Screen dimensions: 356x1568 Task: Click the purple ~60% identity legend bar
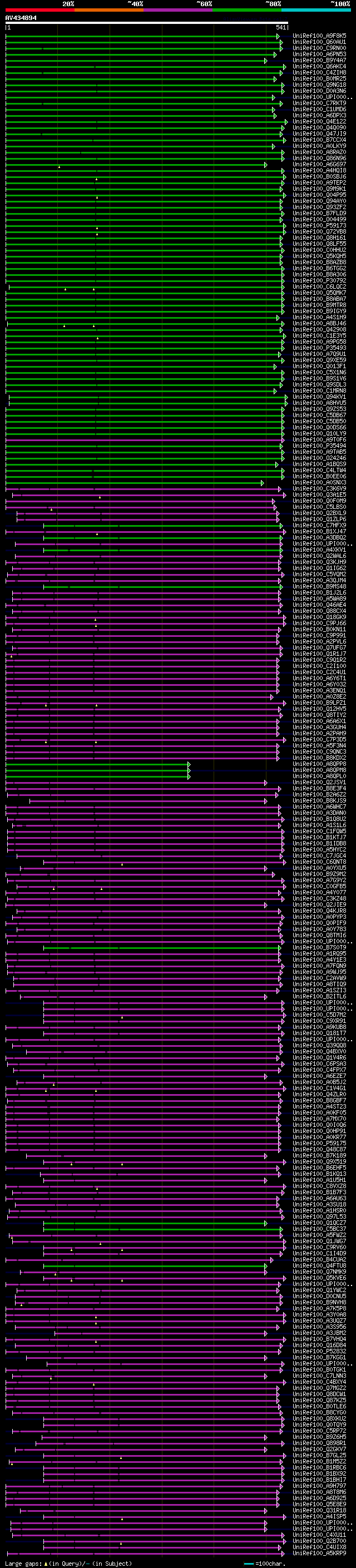point(177,10)
